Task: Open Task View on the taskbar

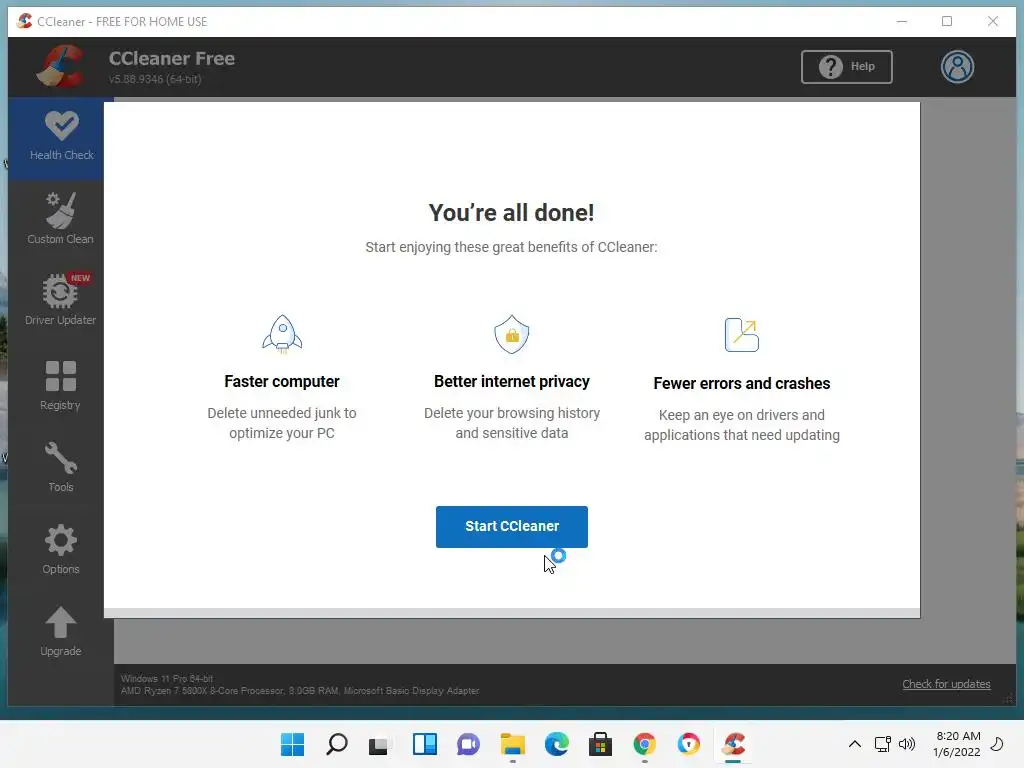Action: coord(379,744)
